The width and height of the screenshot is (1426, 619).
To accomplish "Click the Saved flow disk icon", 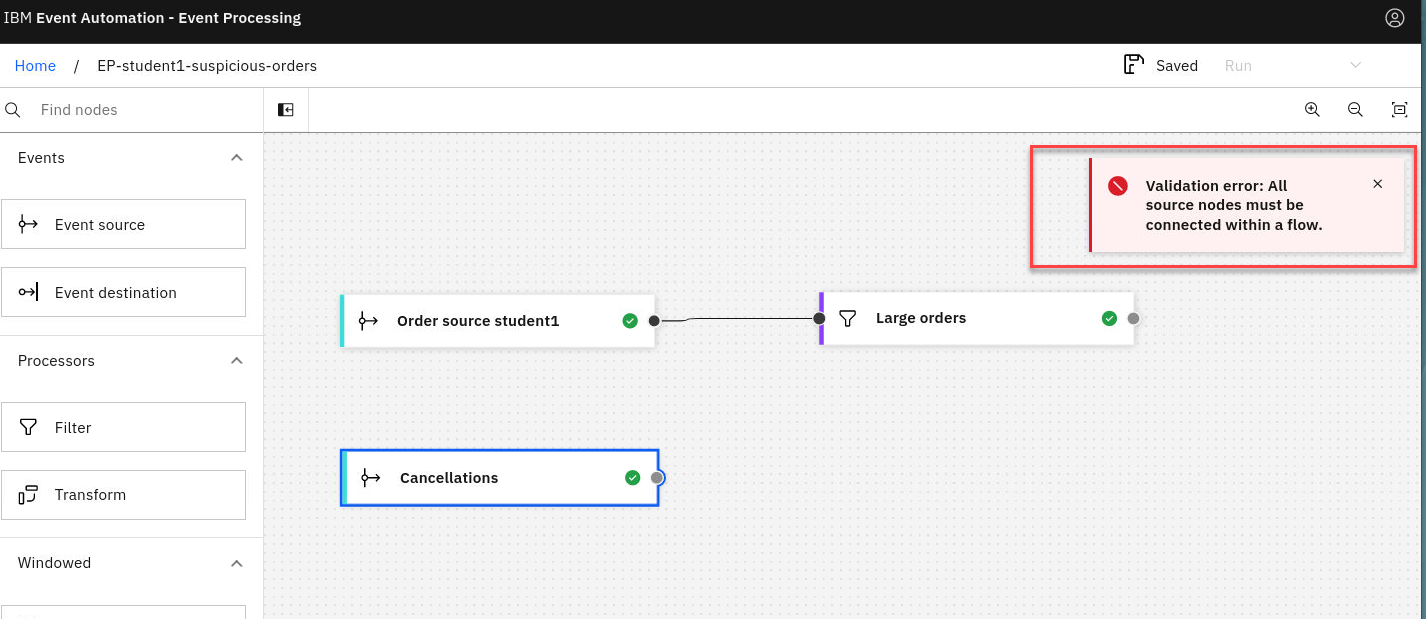I will click(x=1133, y=65).
